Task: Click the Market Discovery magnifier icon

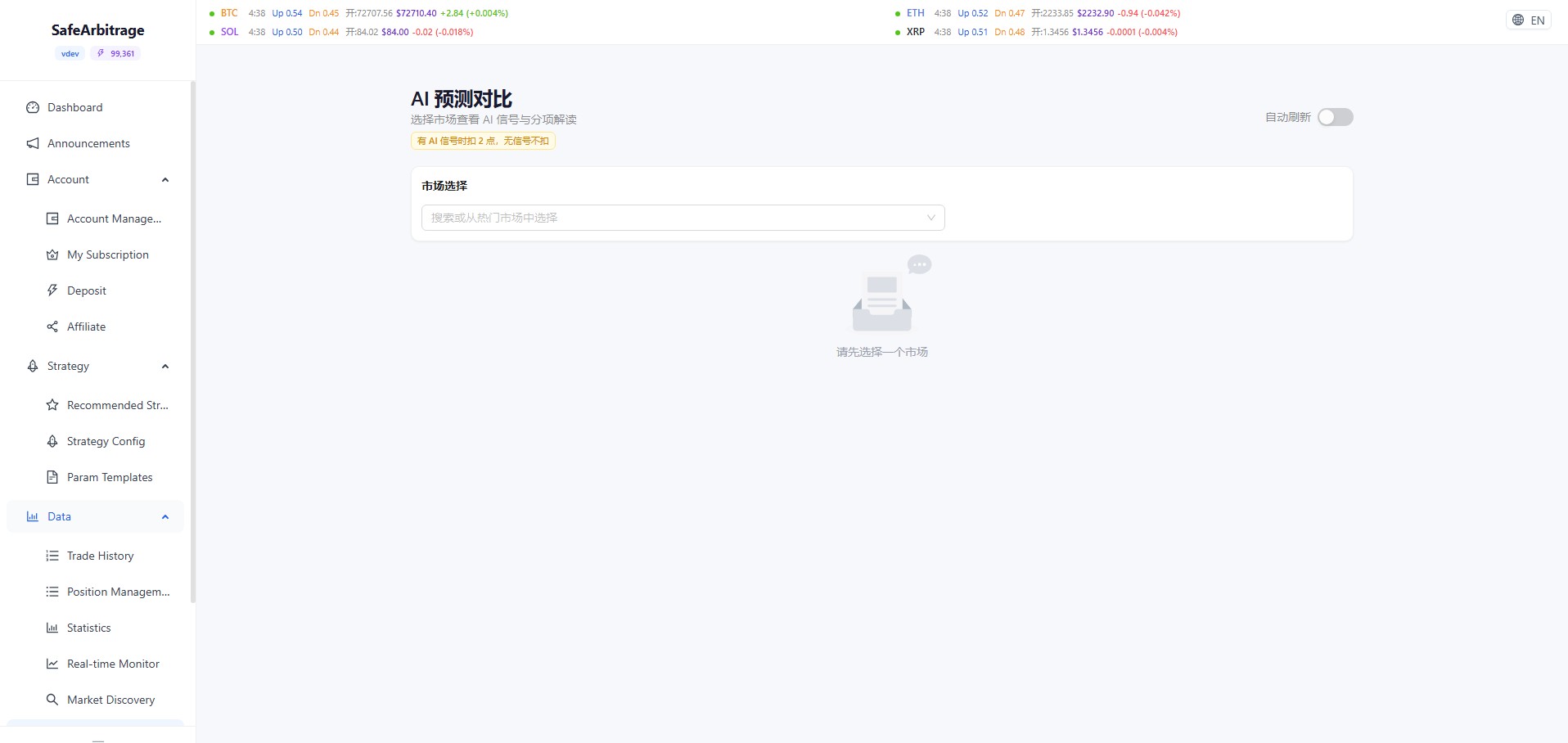Action: point(52,700)
